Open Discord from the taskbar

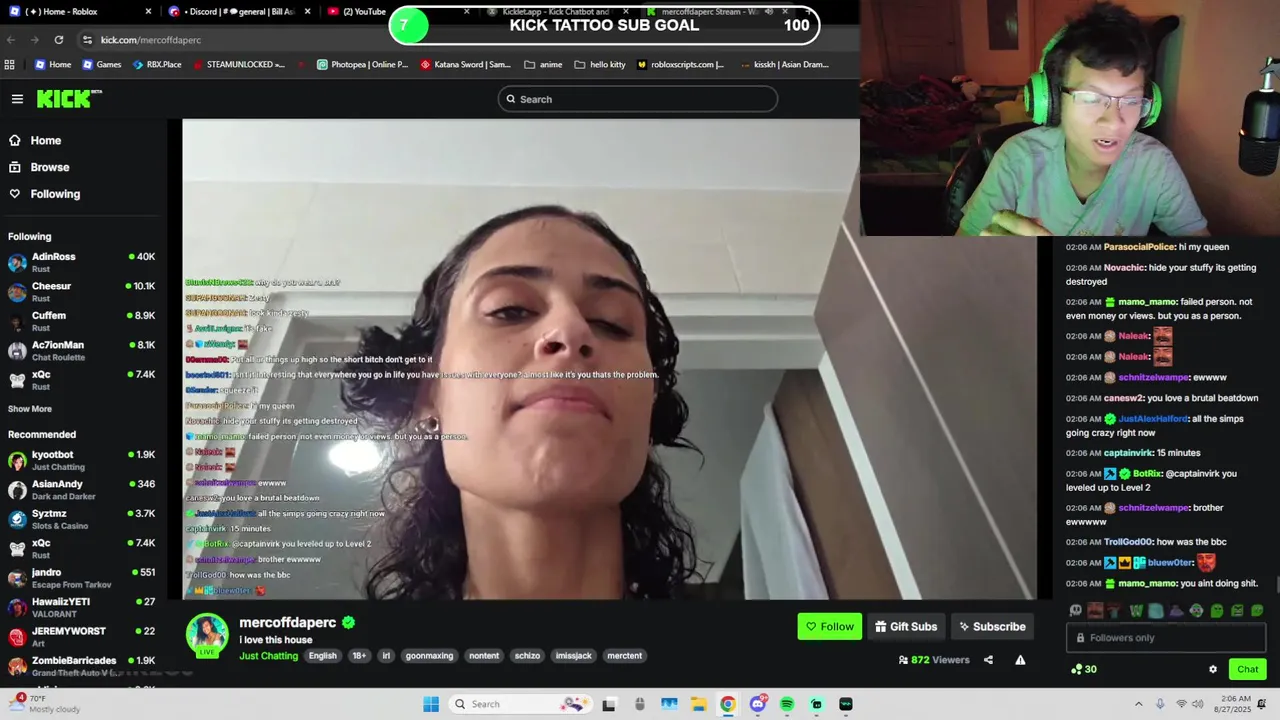757,704
